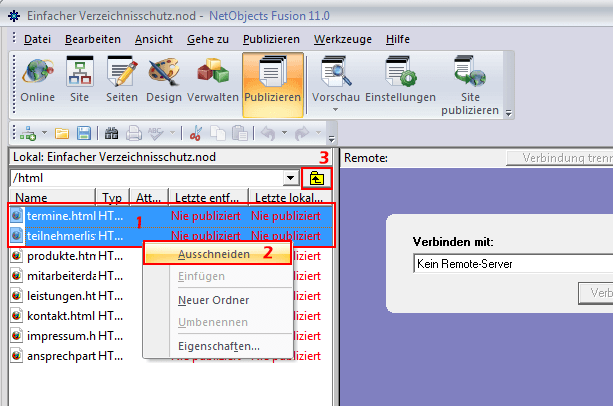Open the Publizieren menu
This screenshot has height=406, width=613.
click(271, 39)
